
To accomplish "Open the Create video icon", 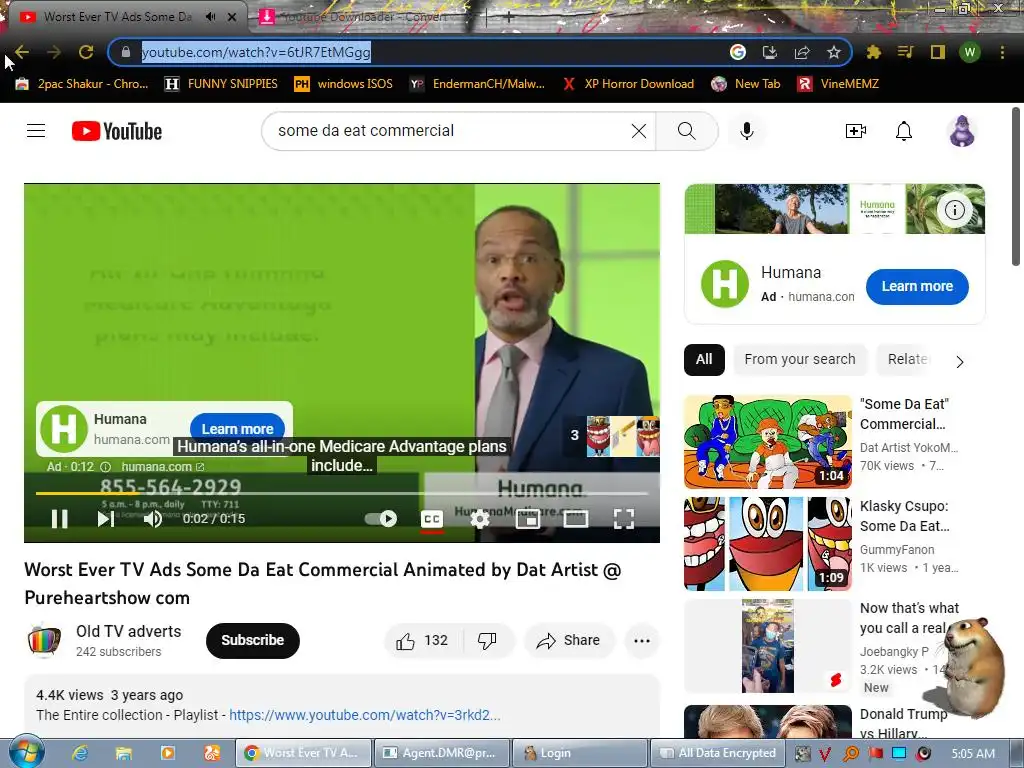I will pos(856,131).
